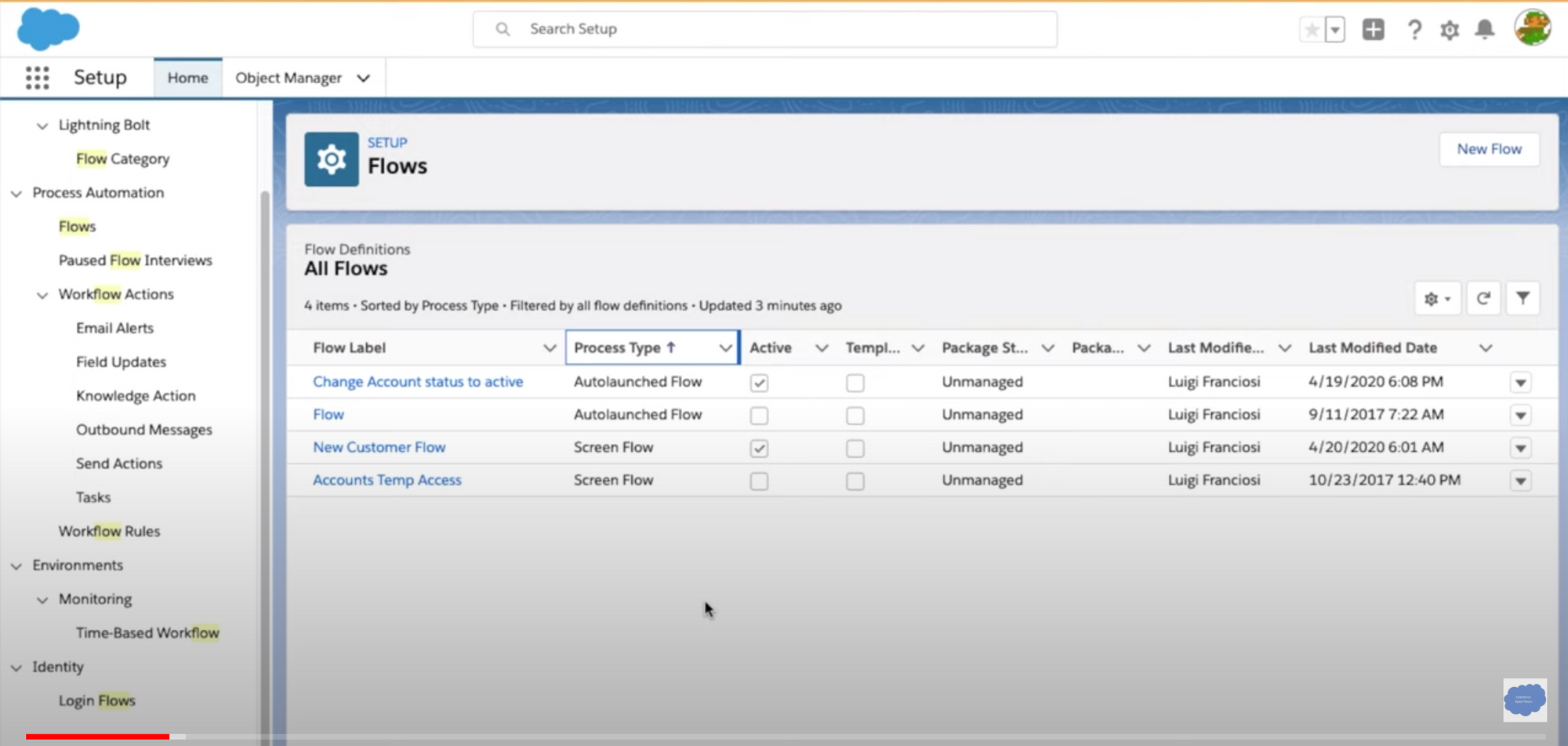
Task: Uncheck Active for Change Account status to active
Action: pos(758,383)
